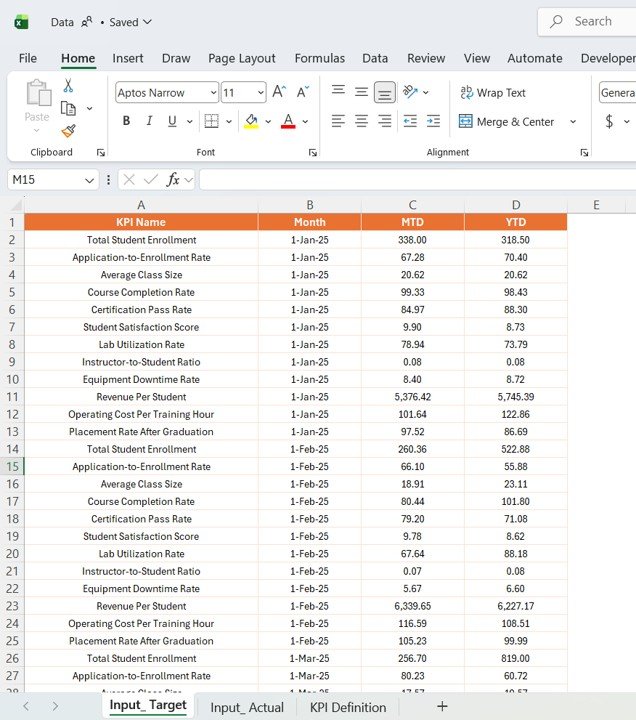Toggle Italic formatting
636x720 pixels.
[149, 121]
